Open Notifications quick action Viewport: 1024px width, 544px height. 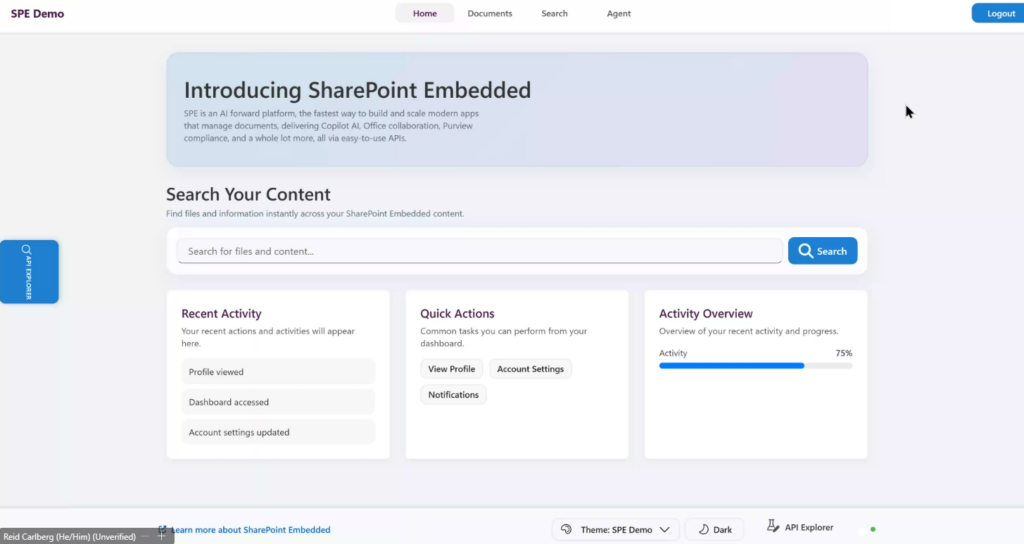click(x=453, y=394)
